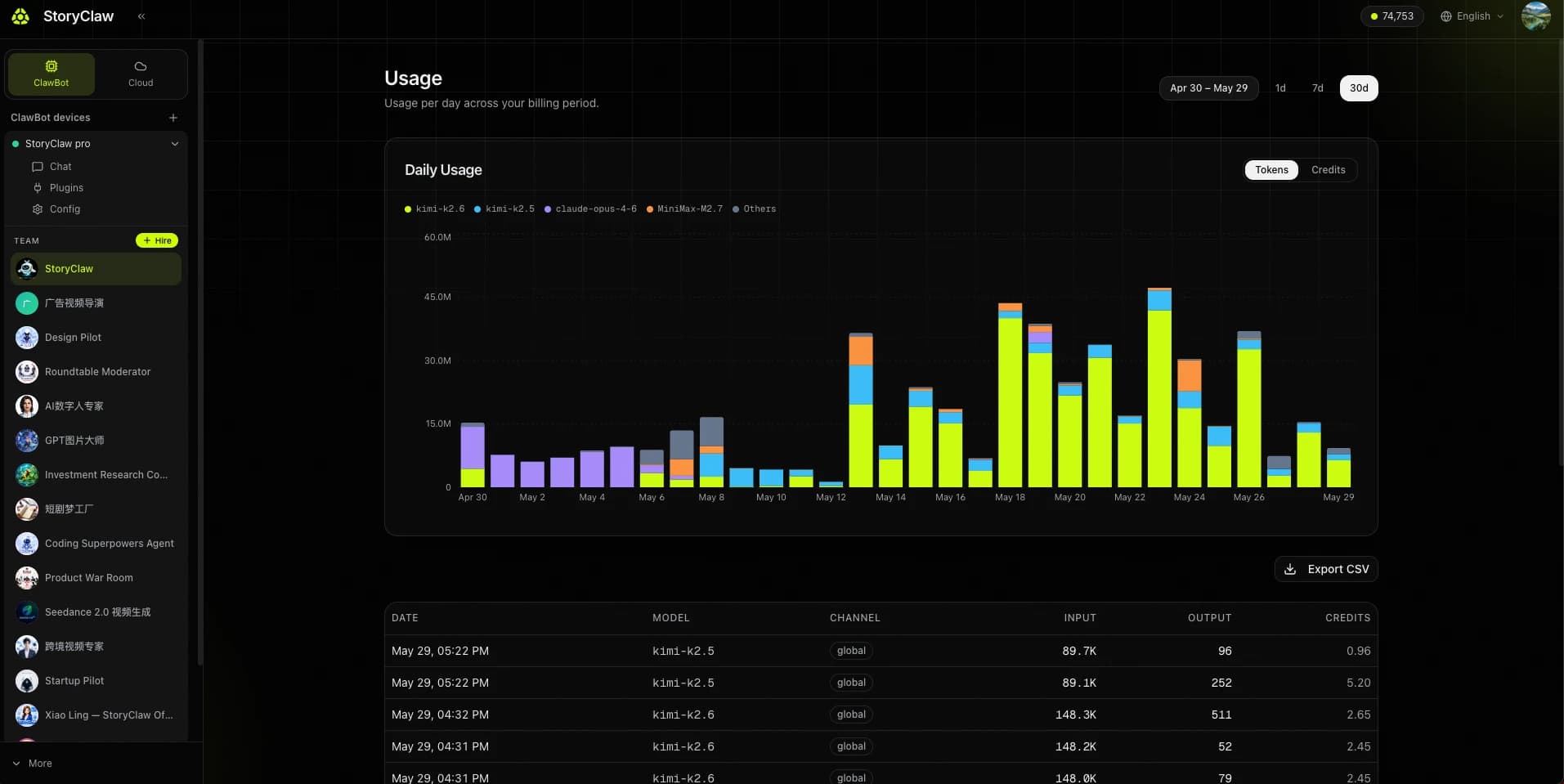Screen dimensions: 1564x784
Task: Open 跨境视频专家 agent
Action: (96, 647)
